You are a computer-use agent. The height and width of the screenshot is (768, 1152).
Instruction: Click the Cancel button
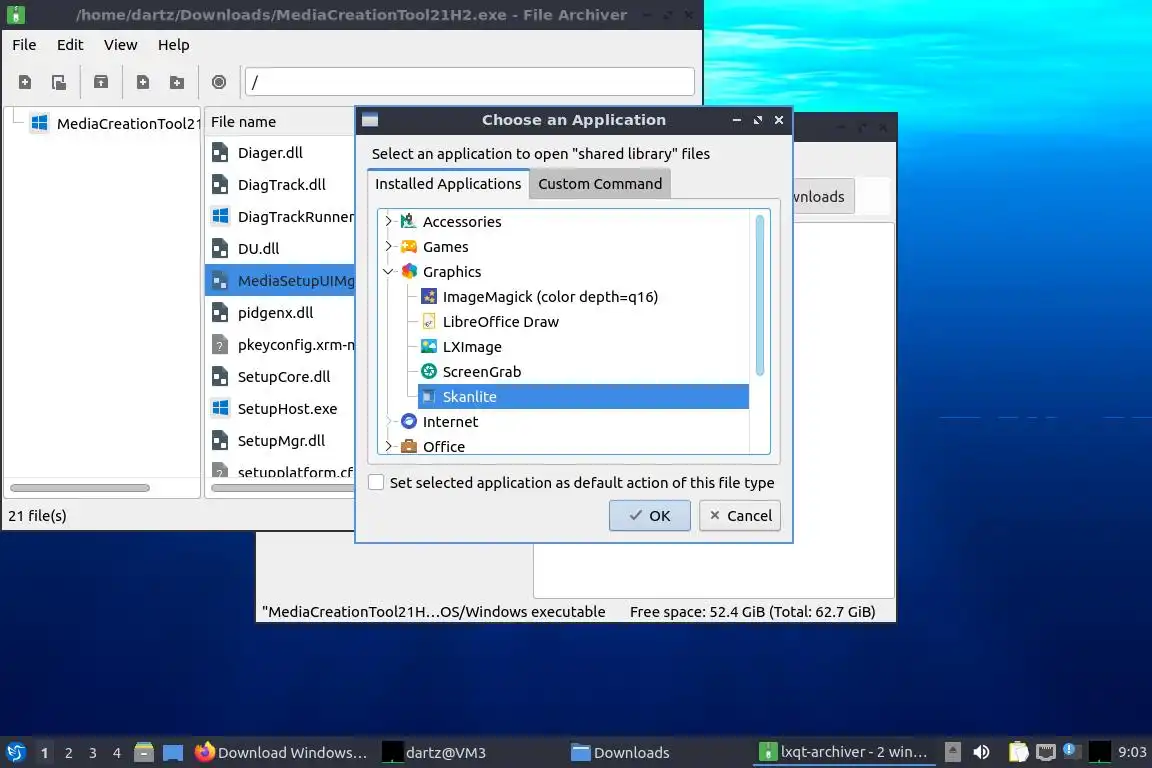[740, 515]
